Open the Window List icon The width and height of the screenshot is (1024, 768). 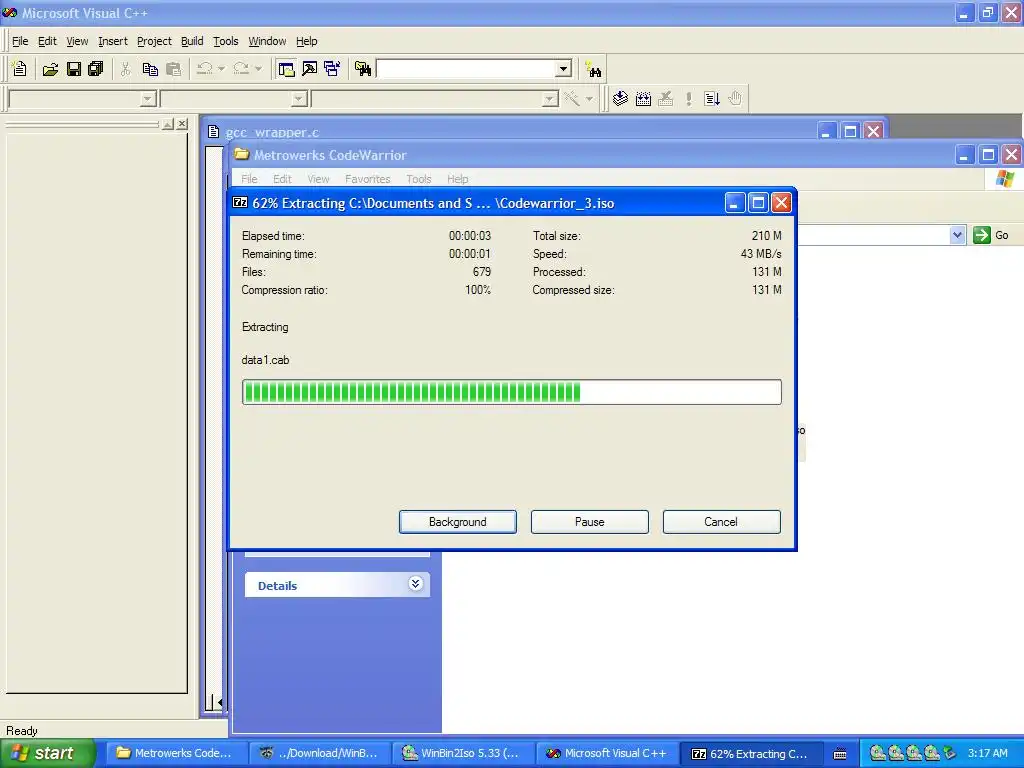point(332,69)
